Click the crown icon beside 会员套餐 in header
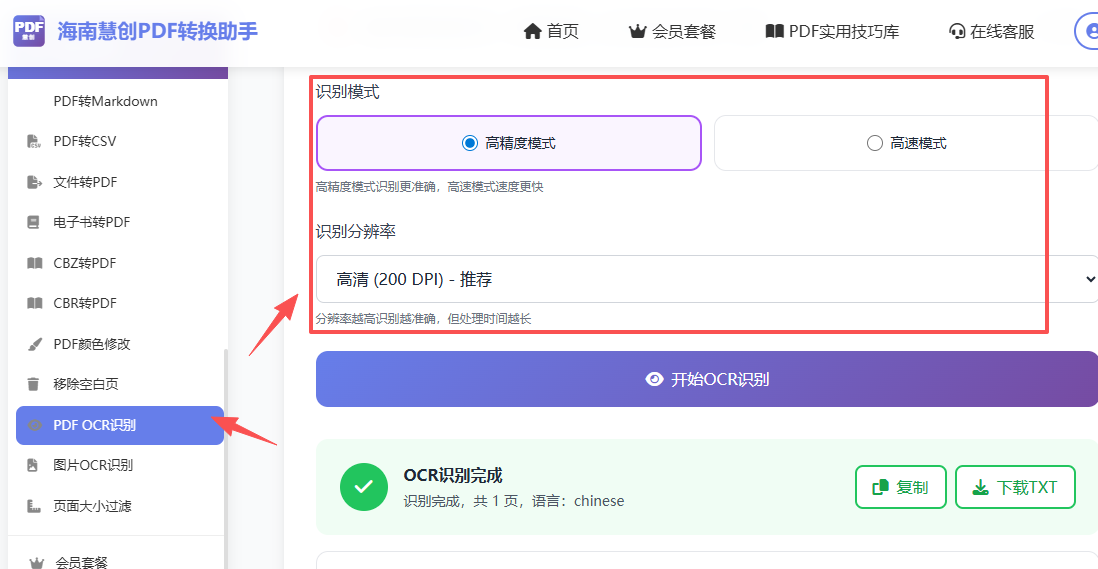Screen dimensions: 1098x569 637,31
